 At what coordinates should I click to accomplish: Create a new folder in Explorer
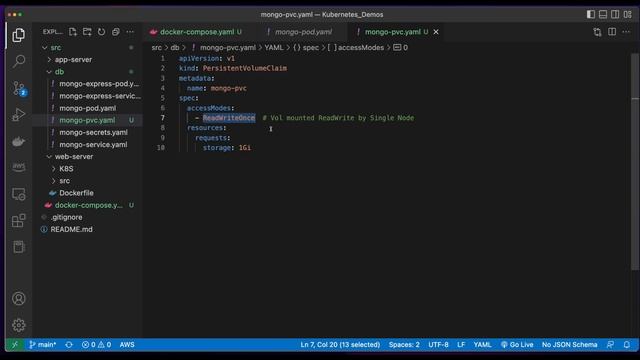coord(87,32)
